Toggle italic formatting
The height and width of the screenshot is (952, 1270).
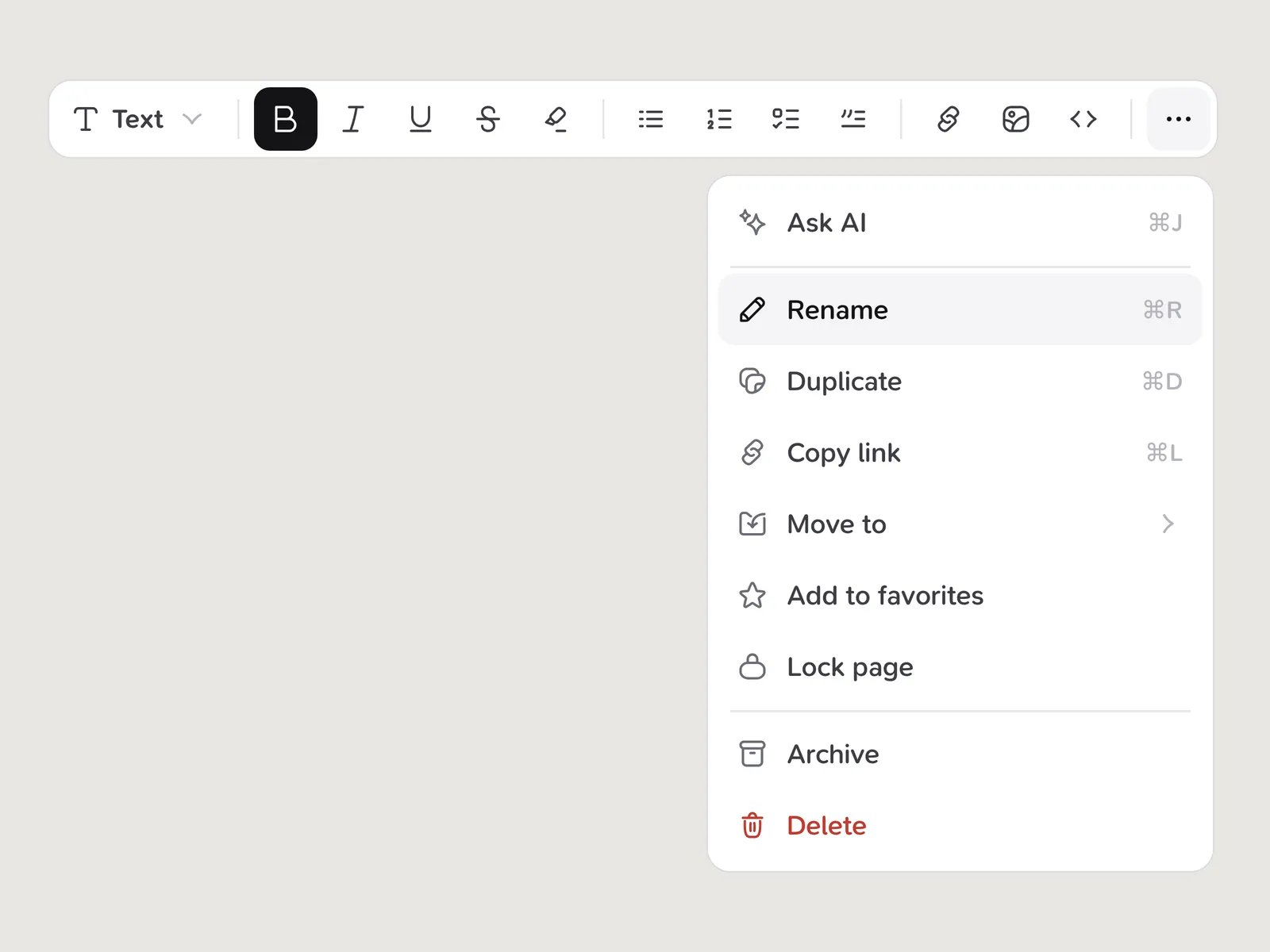(x=353, y=119)
